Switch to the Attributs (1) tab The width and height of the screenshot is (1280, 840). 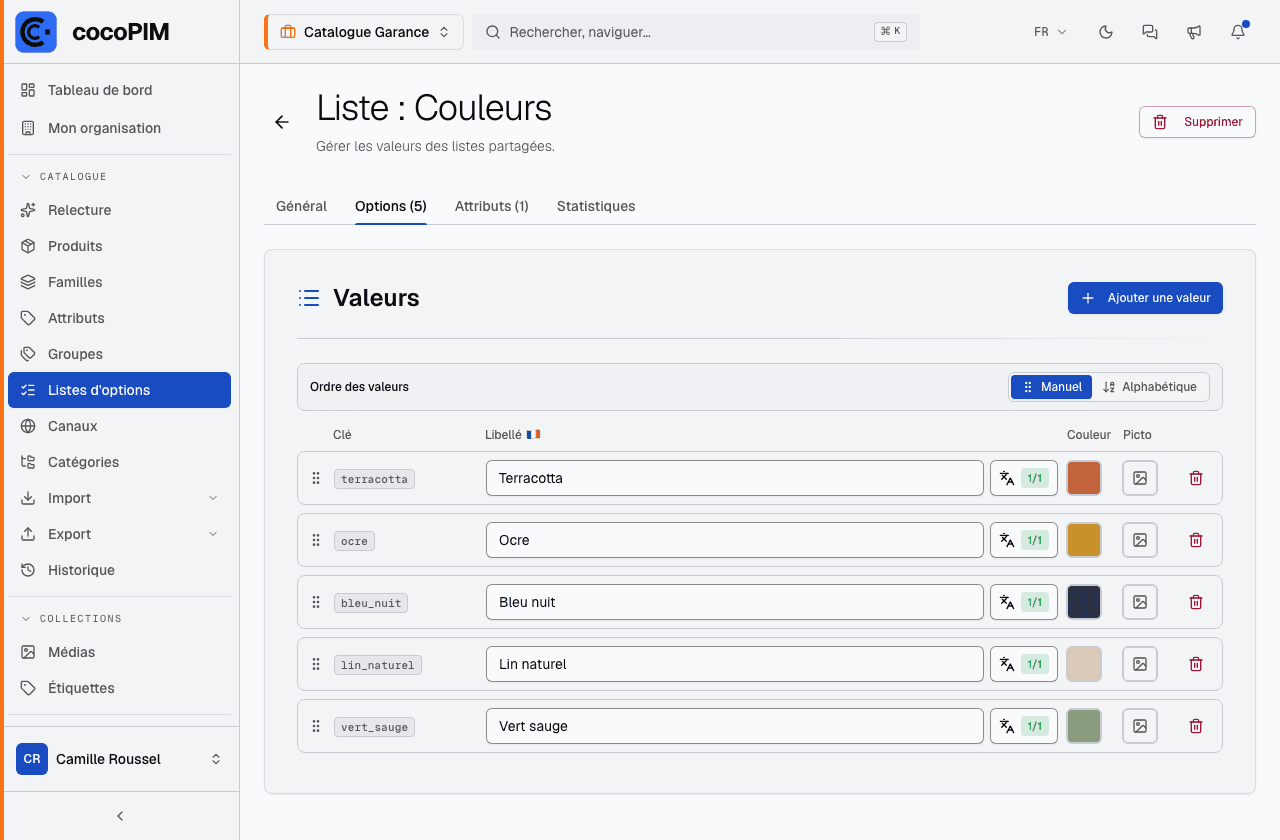click(492, 206)
